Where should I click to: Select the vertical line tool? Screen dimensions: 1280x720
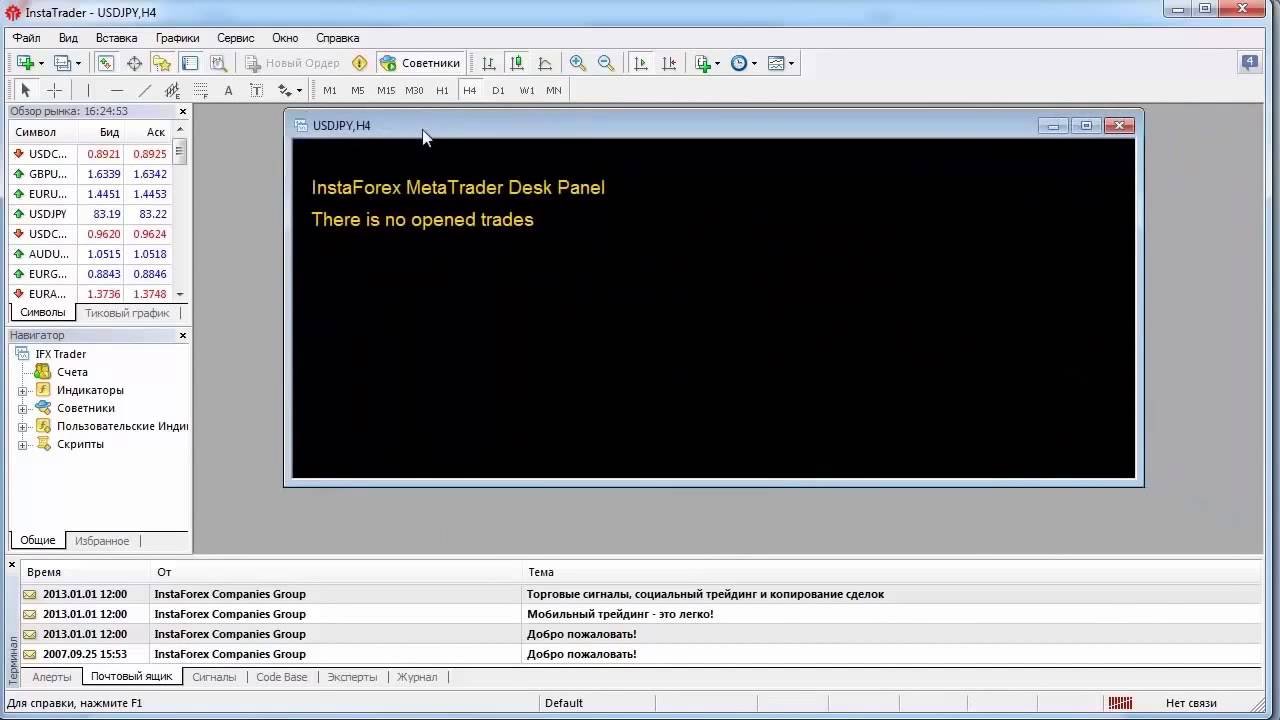[x=88, y=90]
